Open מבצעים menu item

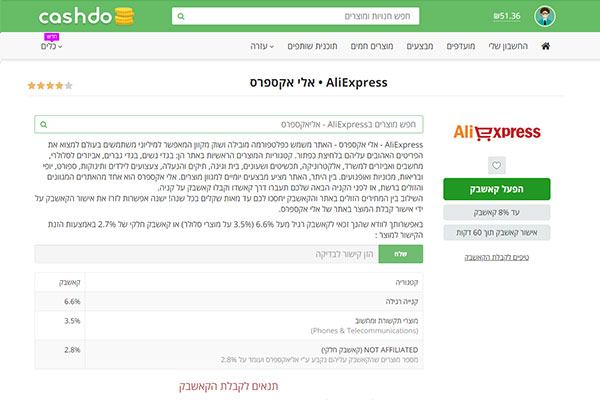(419, 46)
